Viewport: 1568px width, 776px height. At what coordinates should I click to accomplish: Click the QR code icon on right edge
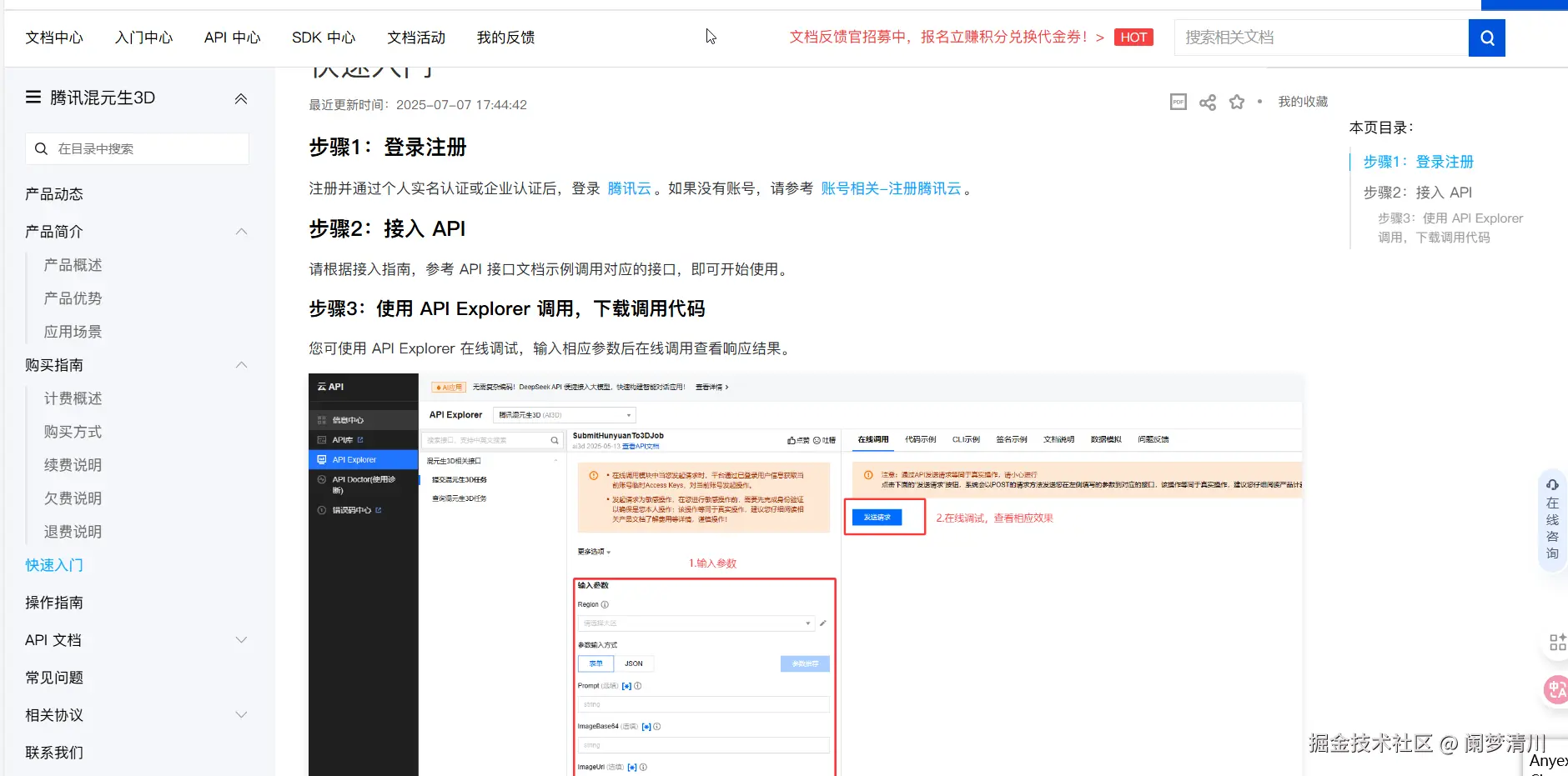[1557, 642]
